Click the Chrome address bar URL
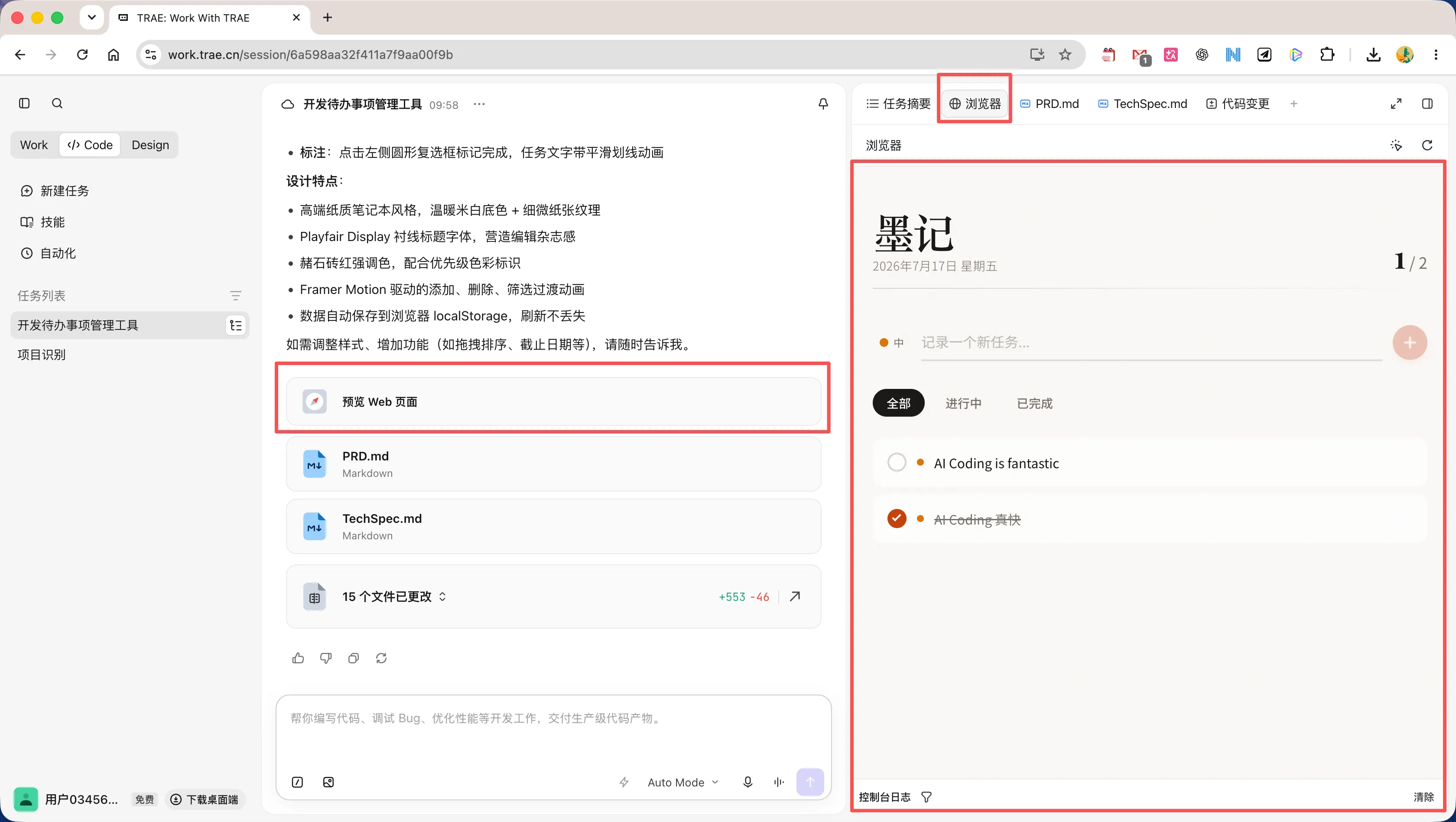The height and width of the screenshot is (822, 1456). click(x=310, y=55)
